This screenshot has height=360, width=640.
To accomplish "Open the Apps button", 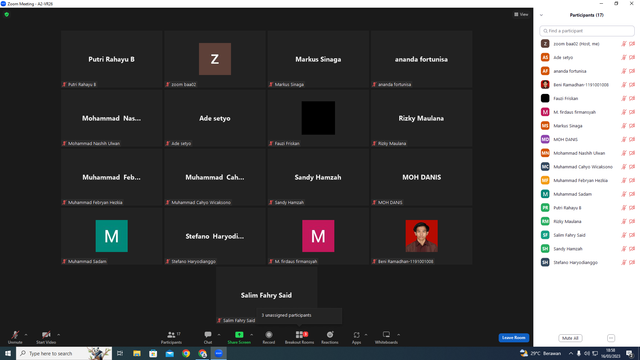I will click(356, 337).
